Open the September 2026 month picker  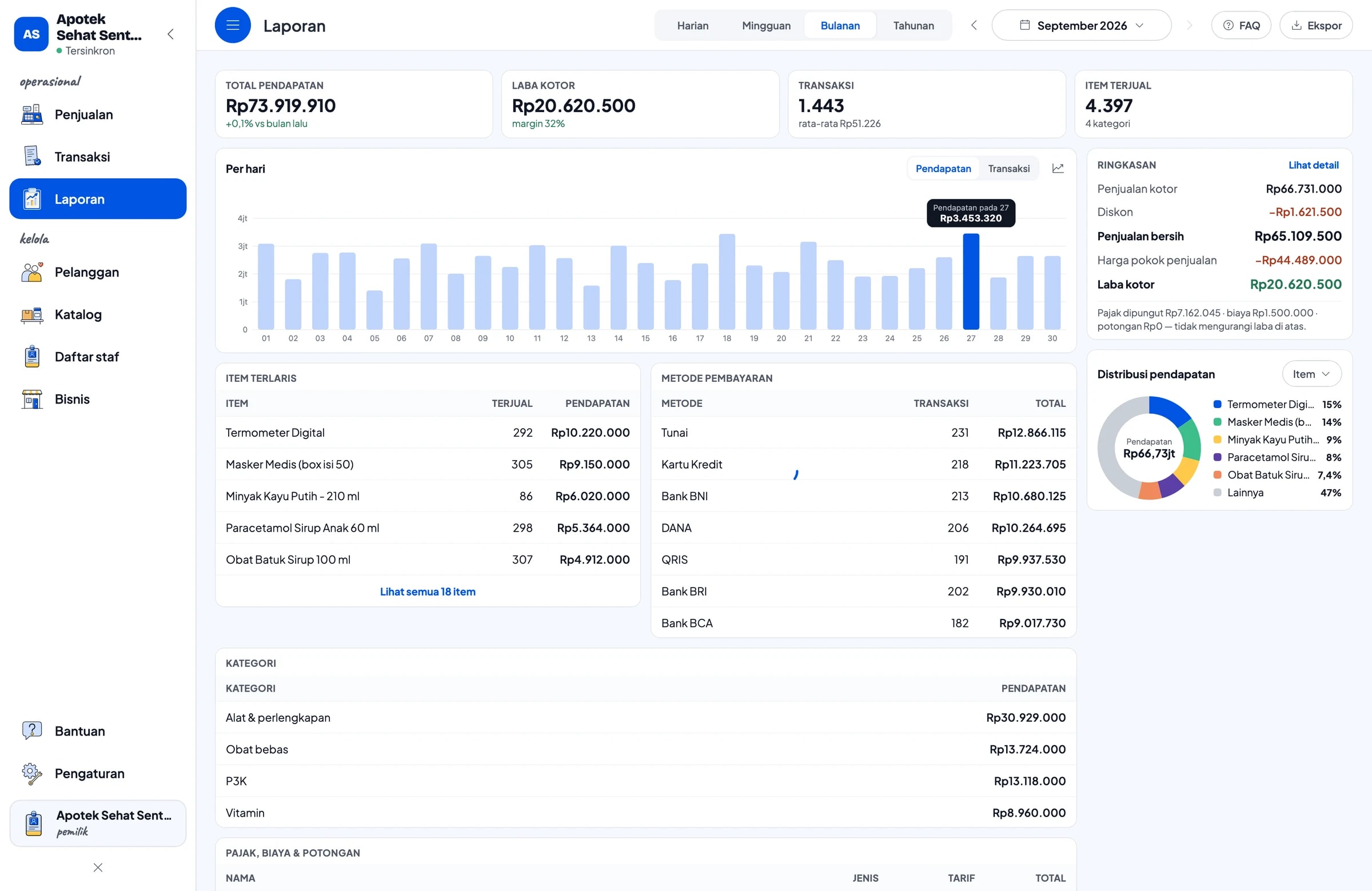click(1081, 25)
